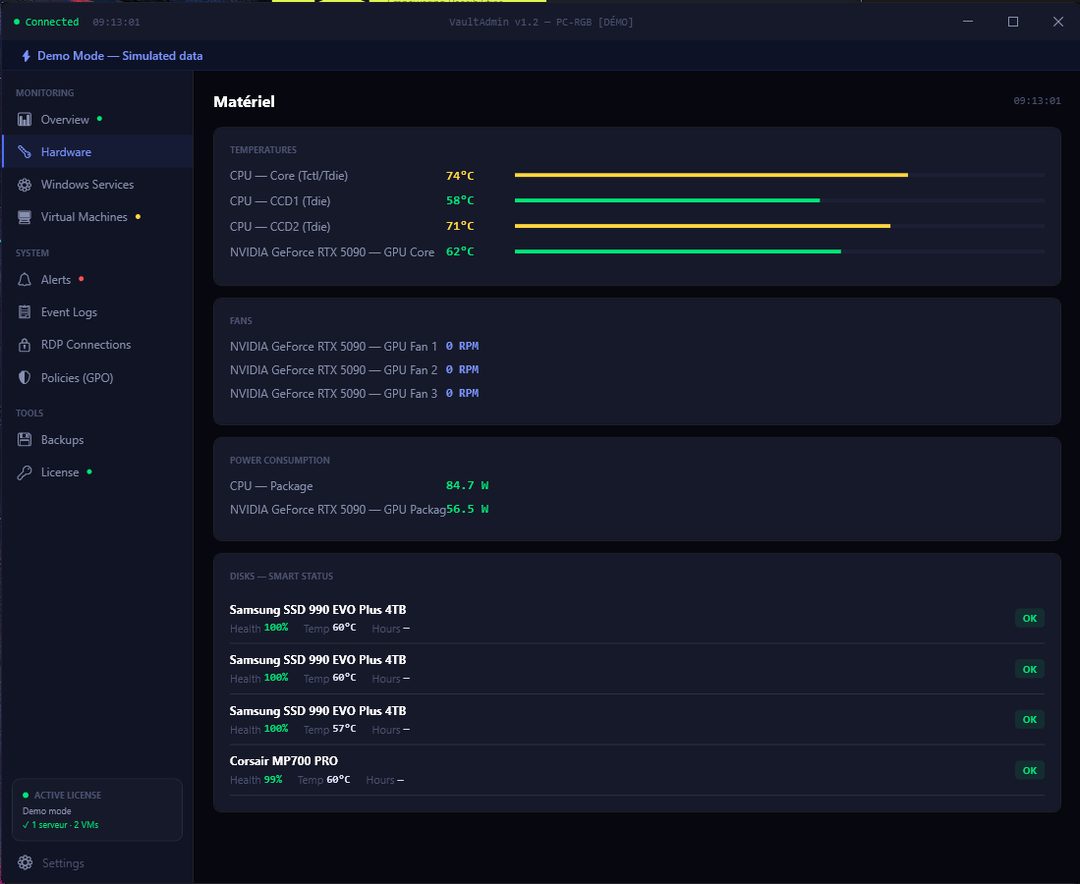The image size is (1080, 884).
Task: Click the Corsair MP700 PRO disk name
Action: pos(284,761)
